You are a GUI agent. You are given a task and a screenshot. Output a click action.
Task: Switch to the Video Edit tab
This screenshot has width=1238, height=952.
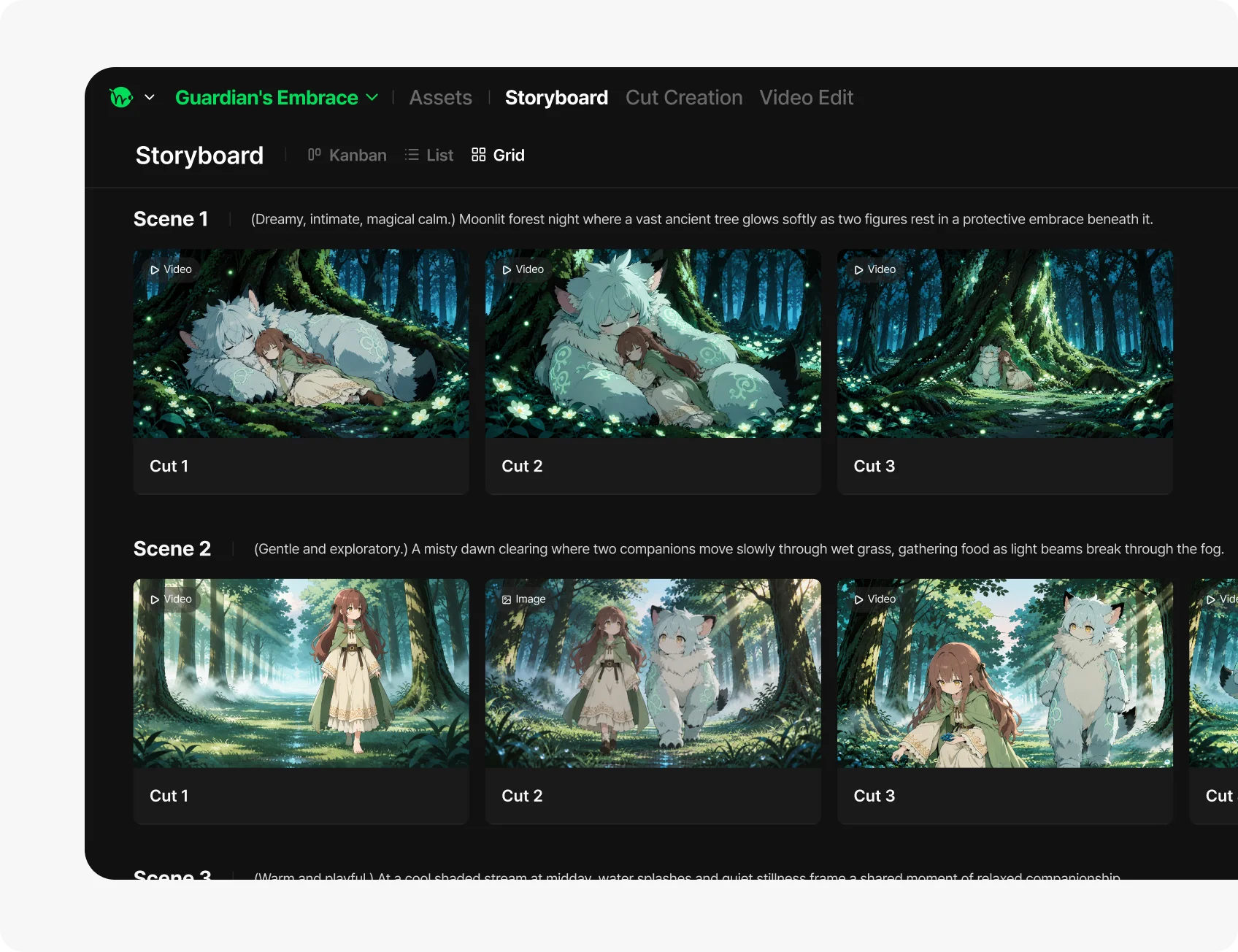(806, 98)
